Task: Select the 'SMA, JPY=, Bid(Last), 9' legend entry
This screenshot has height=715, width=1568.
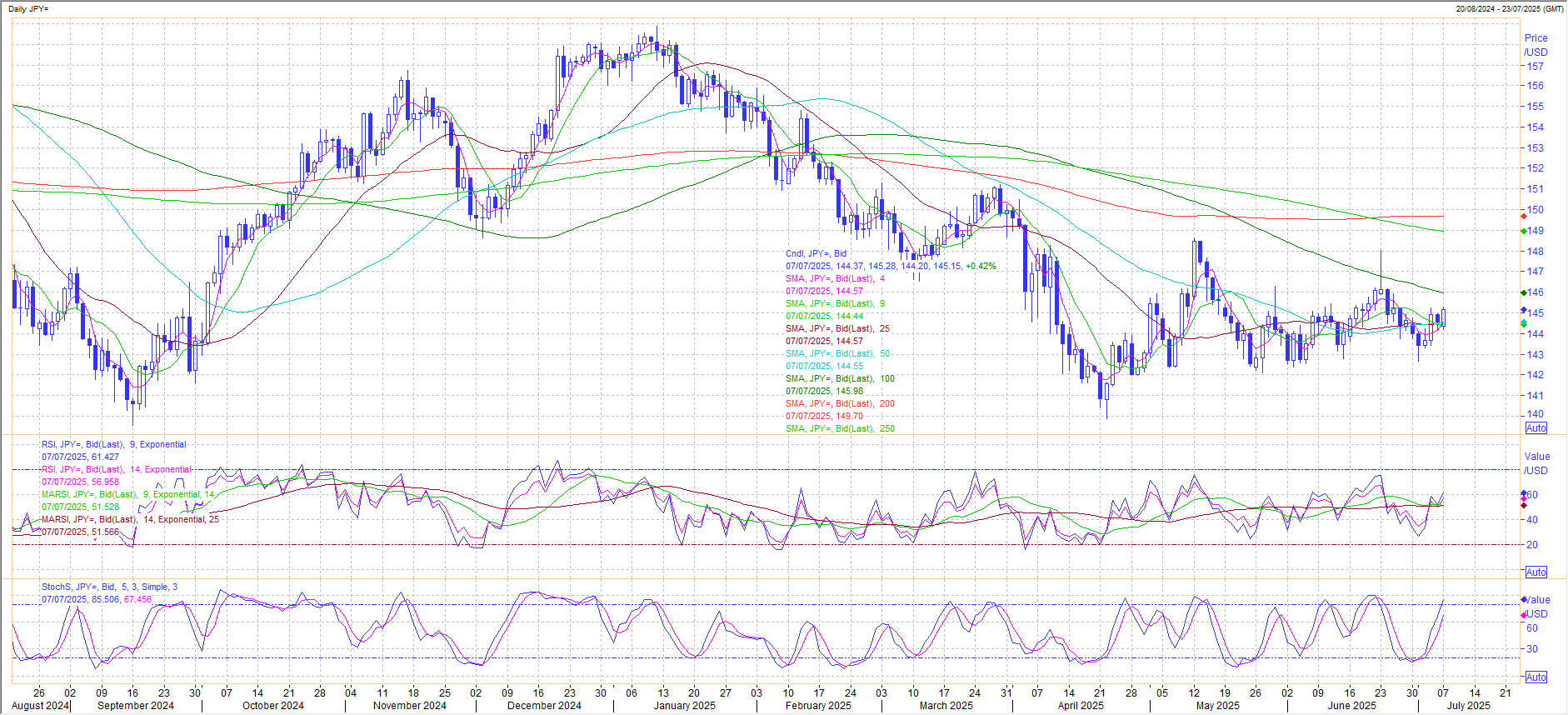Action: click(x=835, y=303)
